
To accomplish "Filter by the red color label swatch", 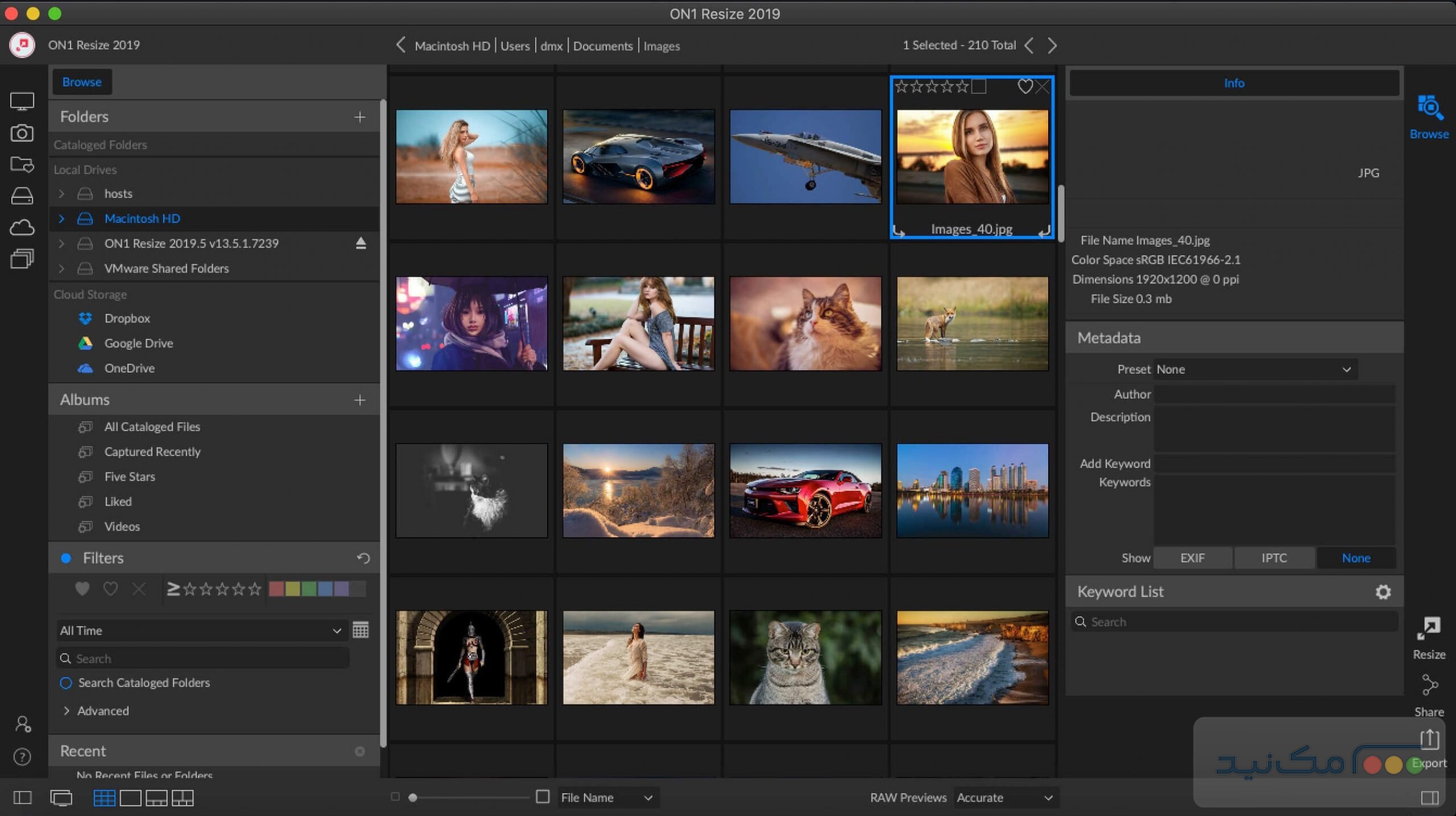I will point(276,589).
